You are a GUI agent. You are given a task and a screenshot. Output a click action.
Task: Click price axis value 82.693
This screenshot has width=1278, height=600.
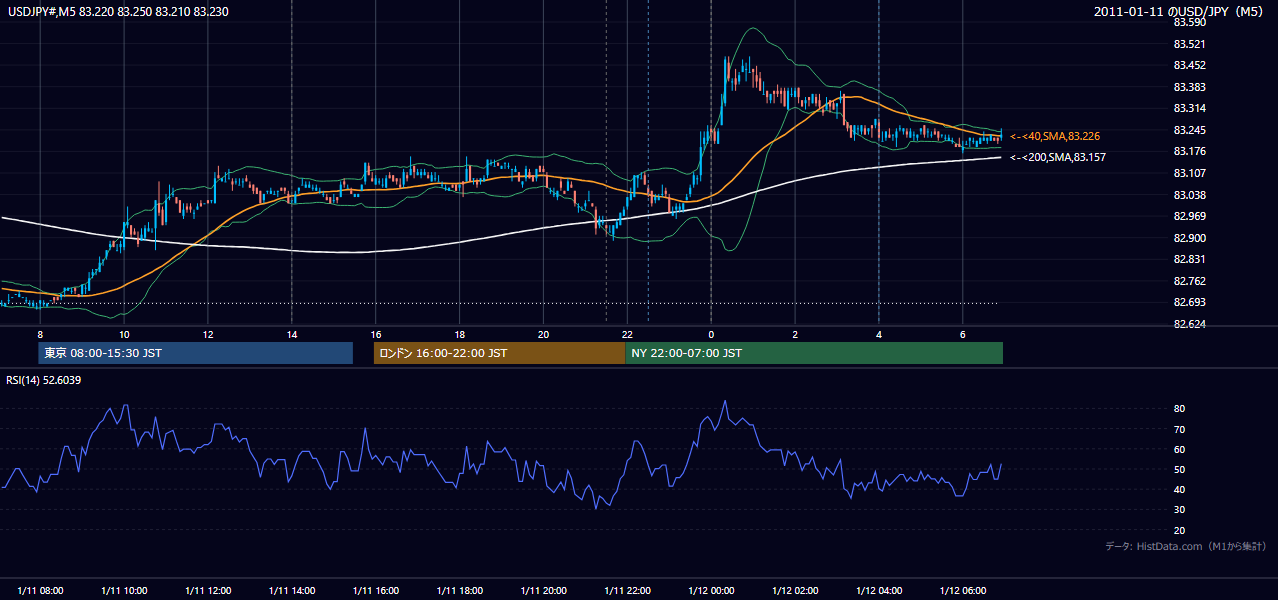pyautogui.click(x=1189, y=302)
